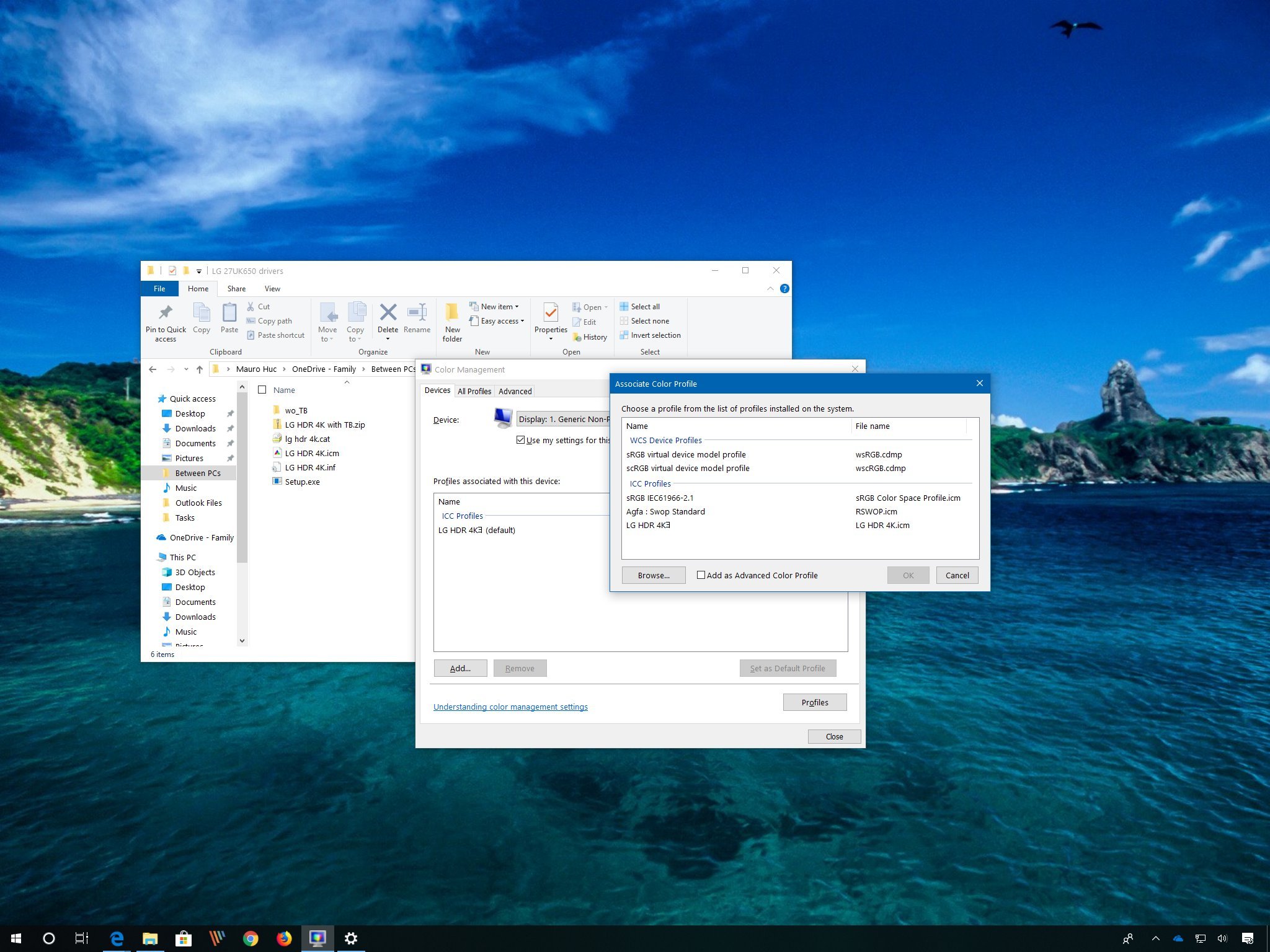
Task: Uncheck Use my settings for this device
Action: [521, 440]
